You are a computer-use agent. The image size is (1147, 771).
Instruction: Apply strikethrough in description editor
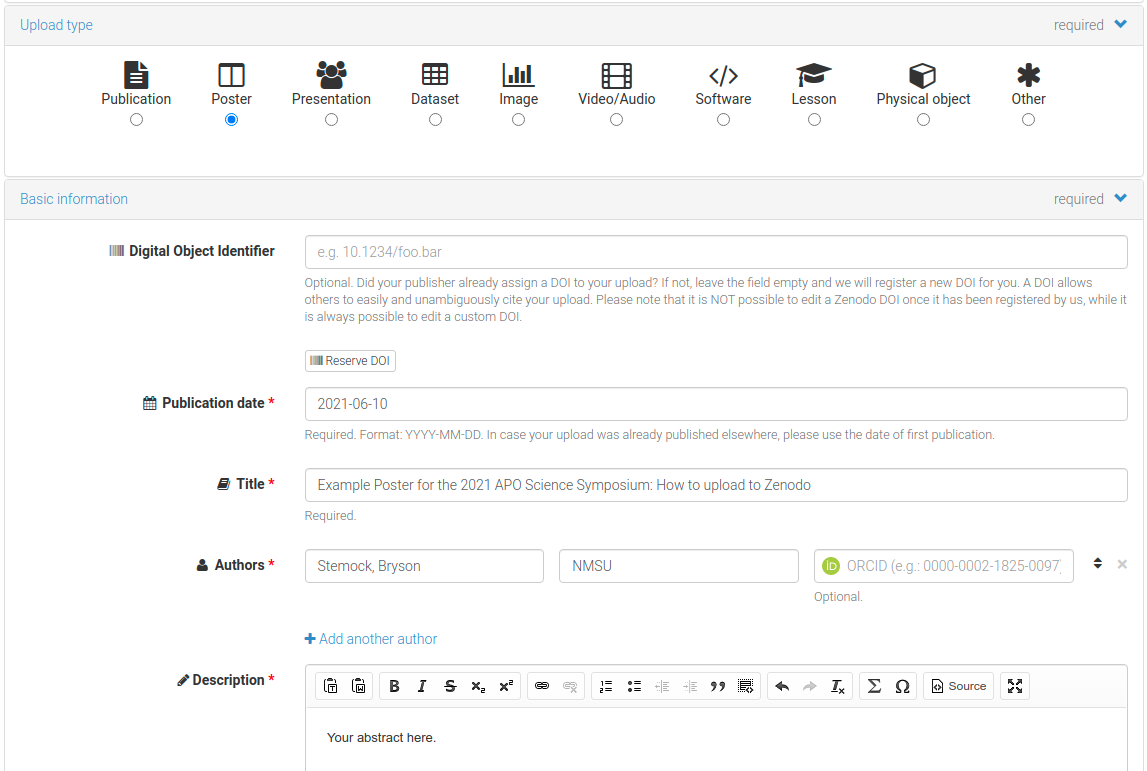(450, 686)
